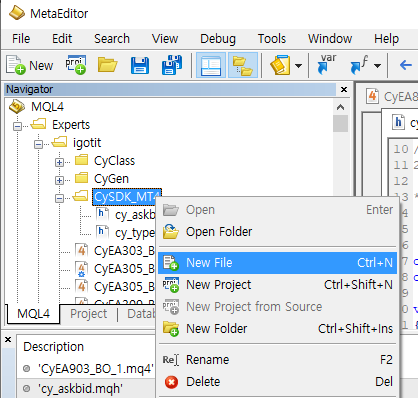418x398 pixels.
Task: Select the CyGen folder
Action: click(111, 179)
